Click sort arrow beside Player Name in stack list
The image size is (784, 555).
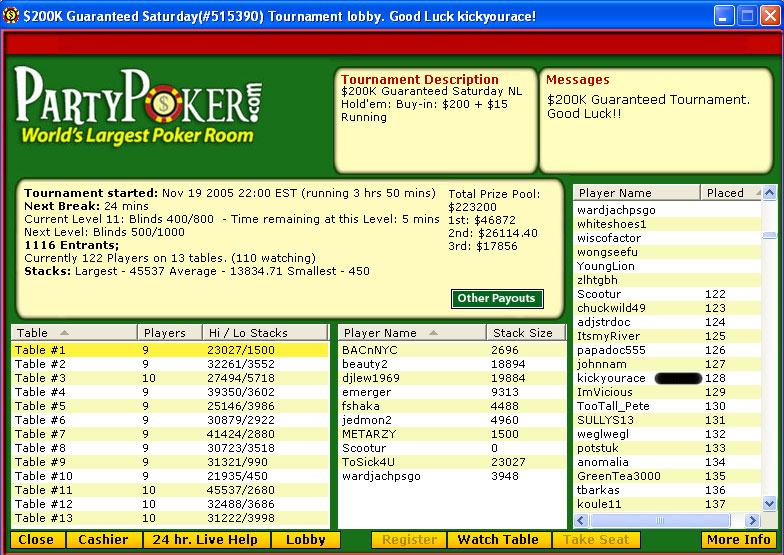tap(433, 333)
